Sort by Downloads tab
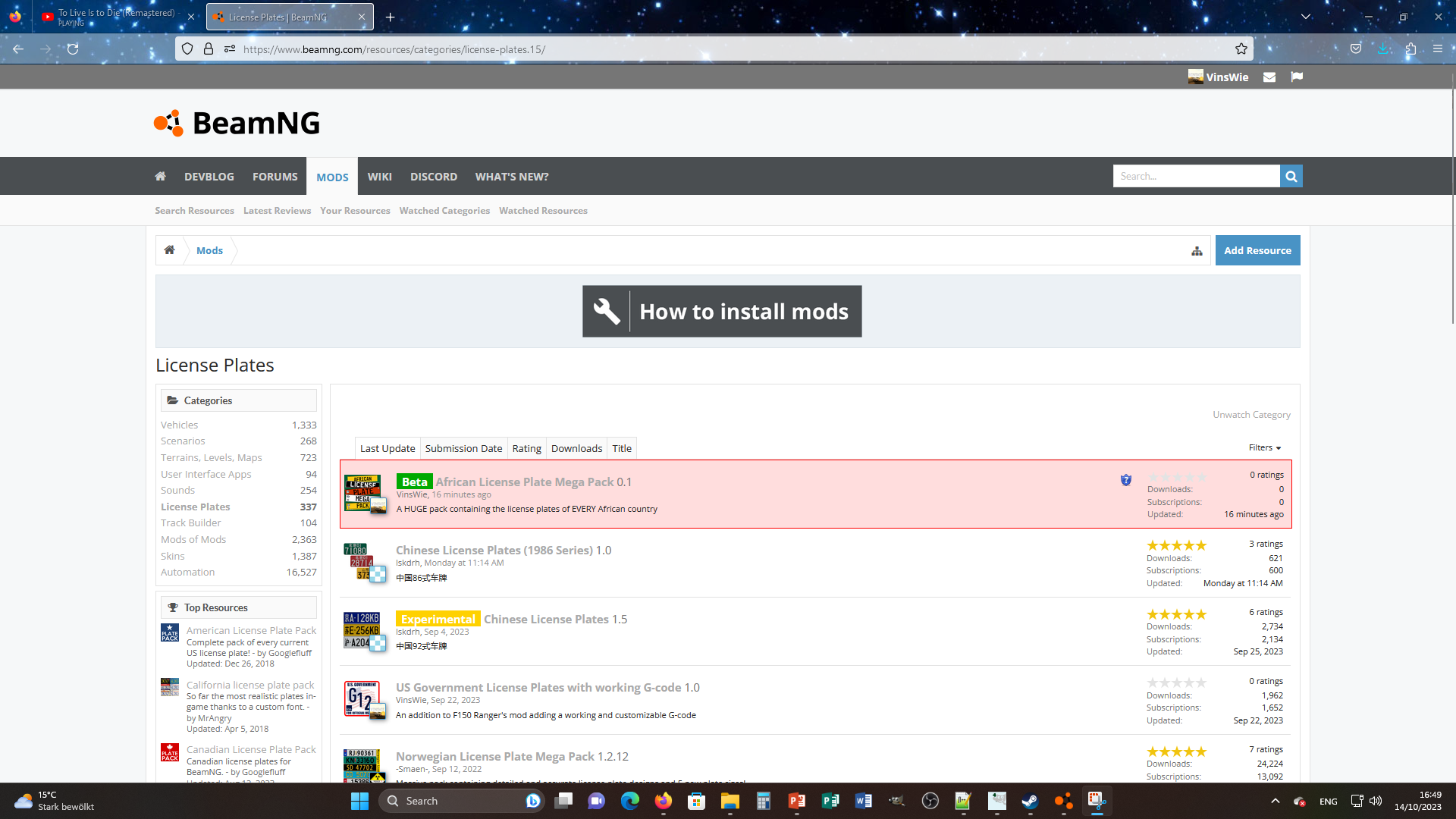Image resolution: width=1456 pixels, height=819 pixels. pos(576,448)
